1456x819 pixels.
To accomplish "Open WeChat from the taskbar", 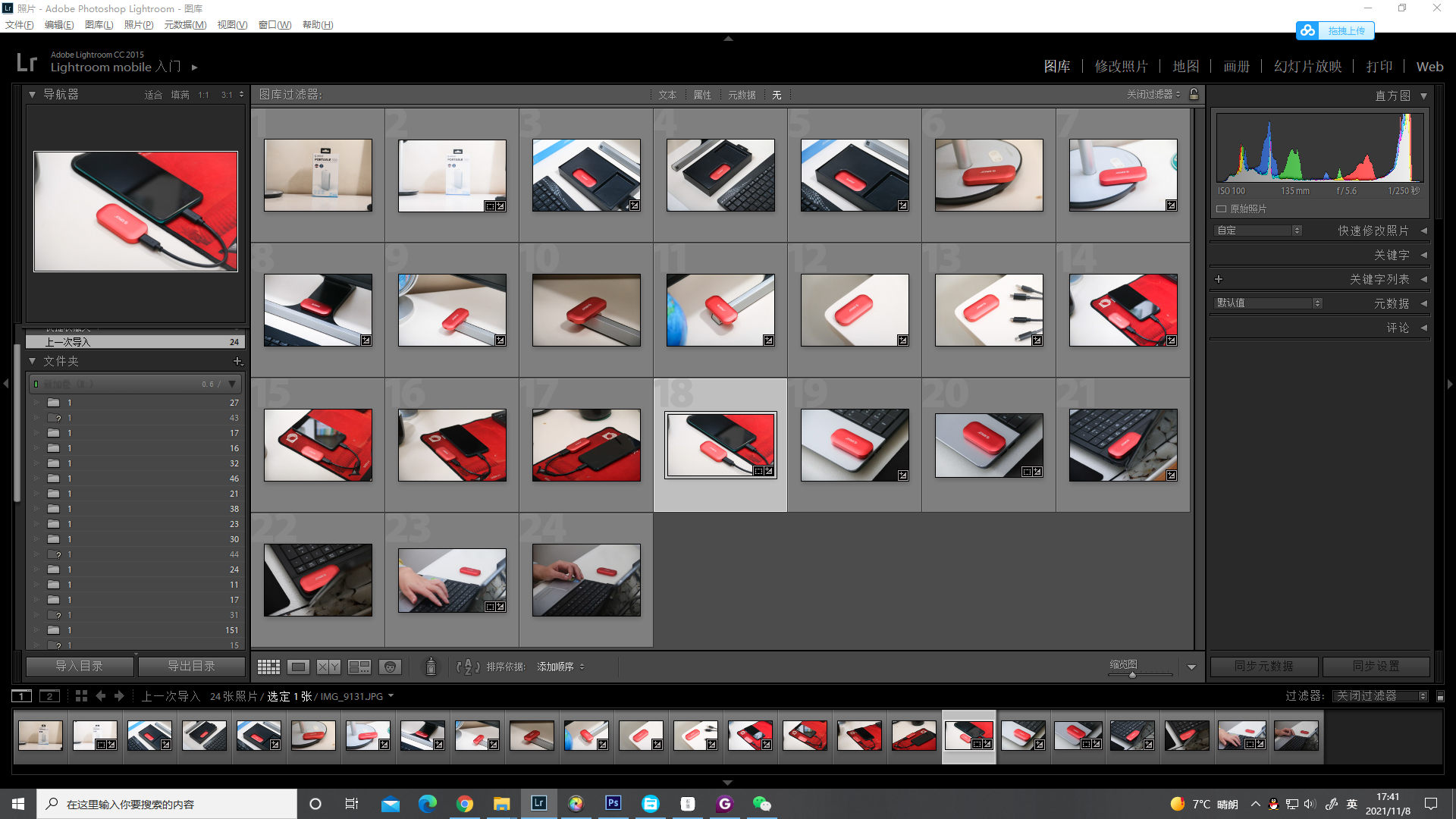I will [x=761, y=803].
